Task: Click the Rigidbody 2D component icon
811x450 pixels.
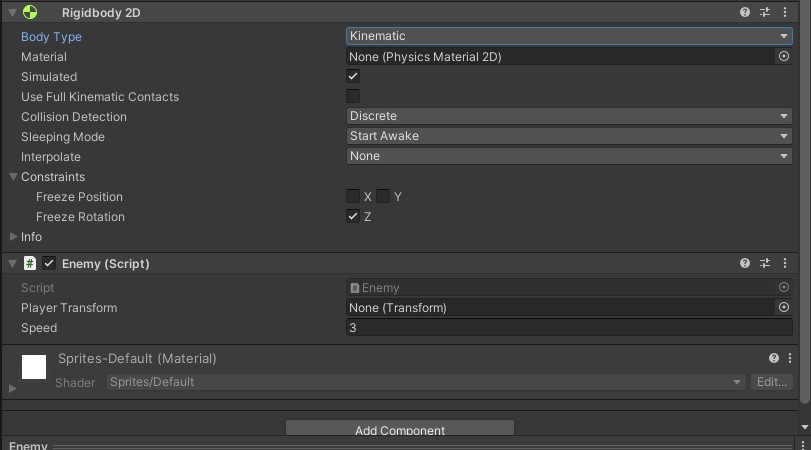Action: pos(30,12)
